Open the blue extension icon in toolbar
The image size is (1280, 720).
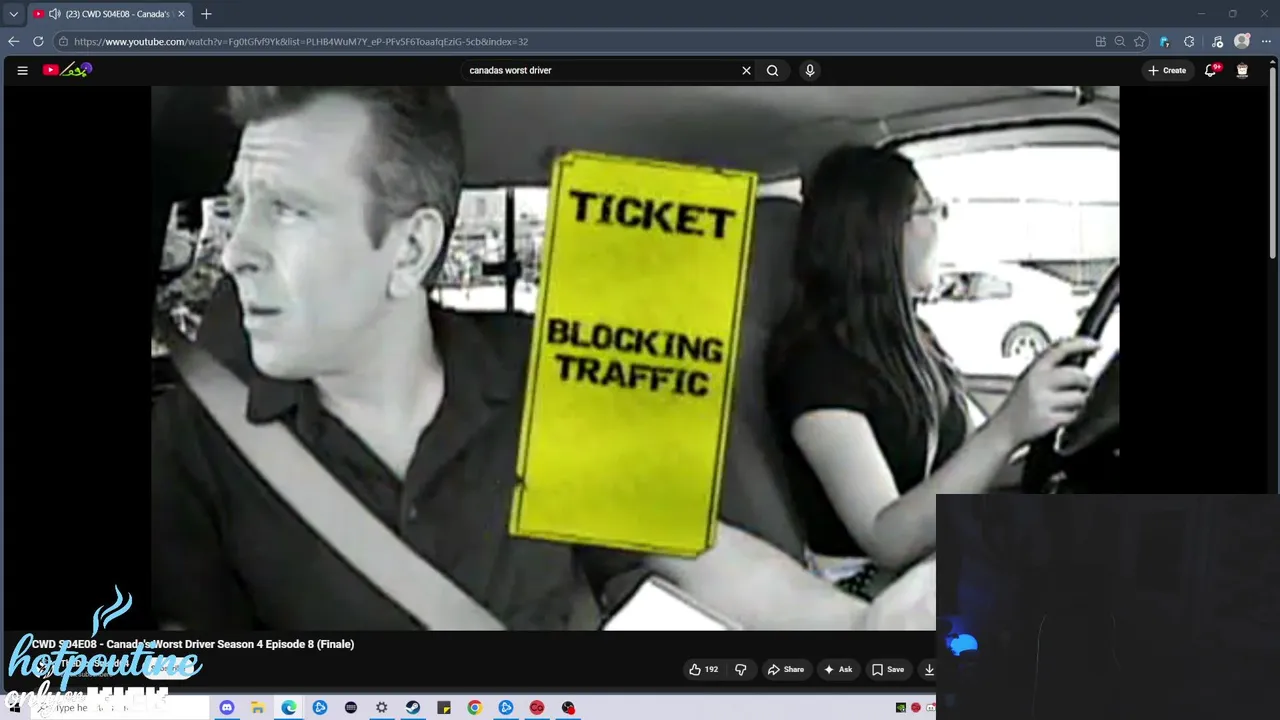pyautogui.click(x=1164, y=41)
